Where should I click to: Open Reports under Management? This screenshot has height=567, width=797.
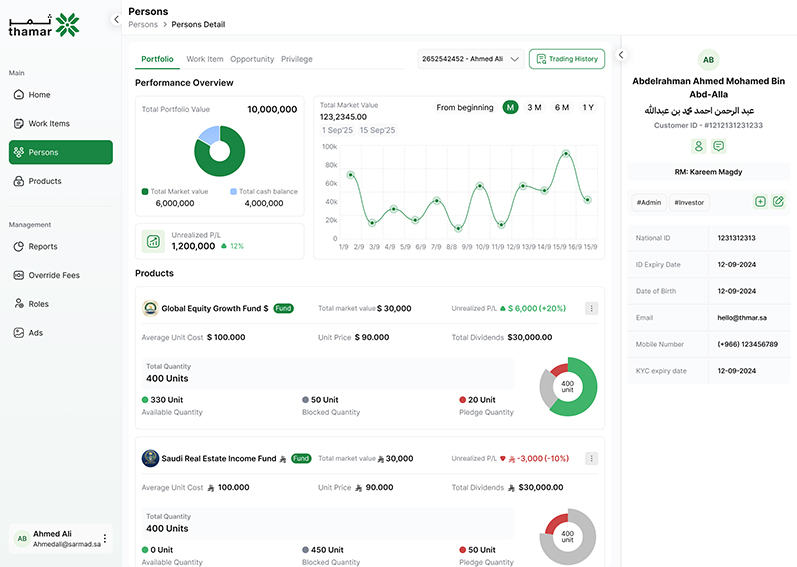[42, 246]
